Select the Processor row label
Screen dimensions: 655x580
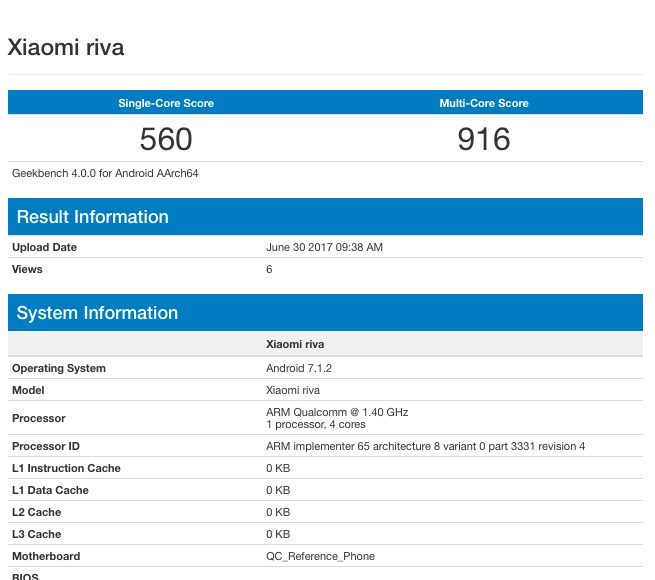click(38, 418)
